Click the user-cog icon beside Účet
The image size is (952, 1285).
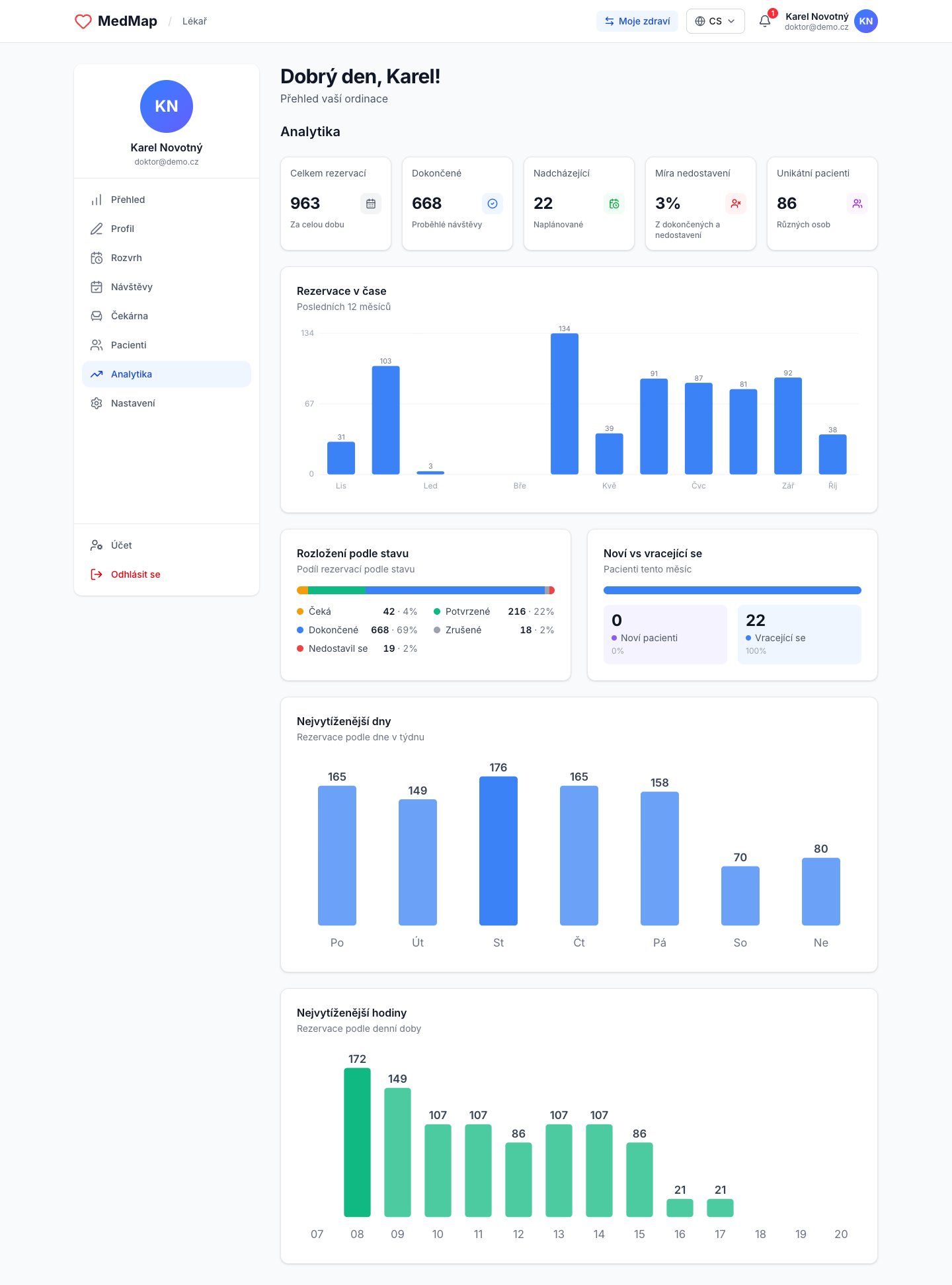tap(97, 545)
